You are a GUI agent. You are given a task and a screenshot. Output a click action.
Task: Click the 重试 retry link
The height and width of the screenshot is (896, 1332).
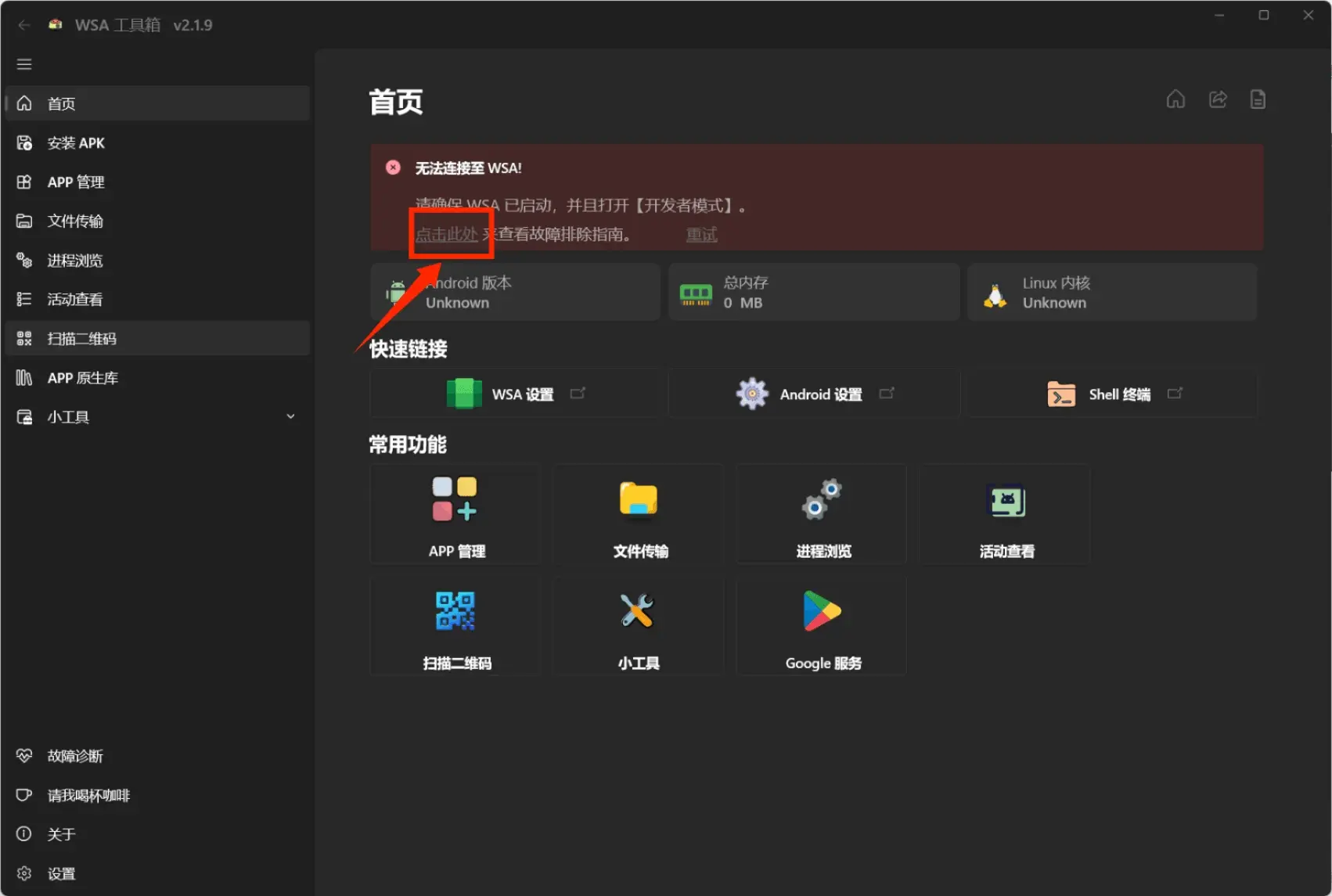click(701, 234)
